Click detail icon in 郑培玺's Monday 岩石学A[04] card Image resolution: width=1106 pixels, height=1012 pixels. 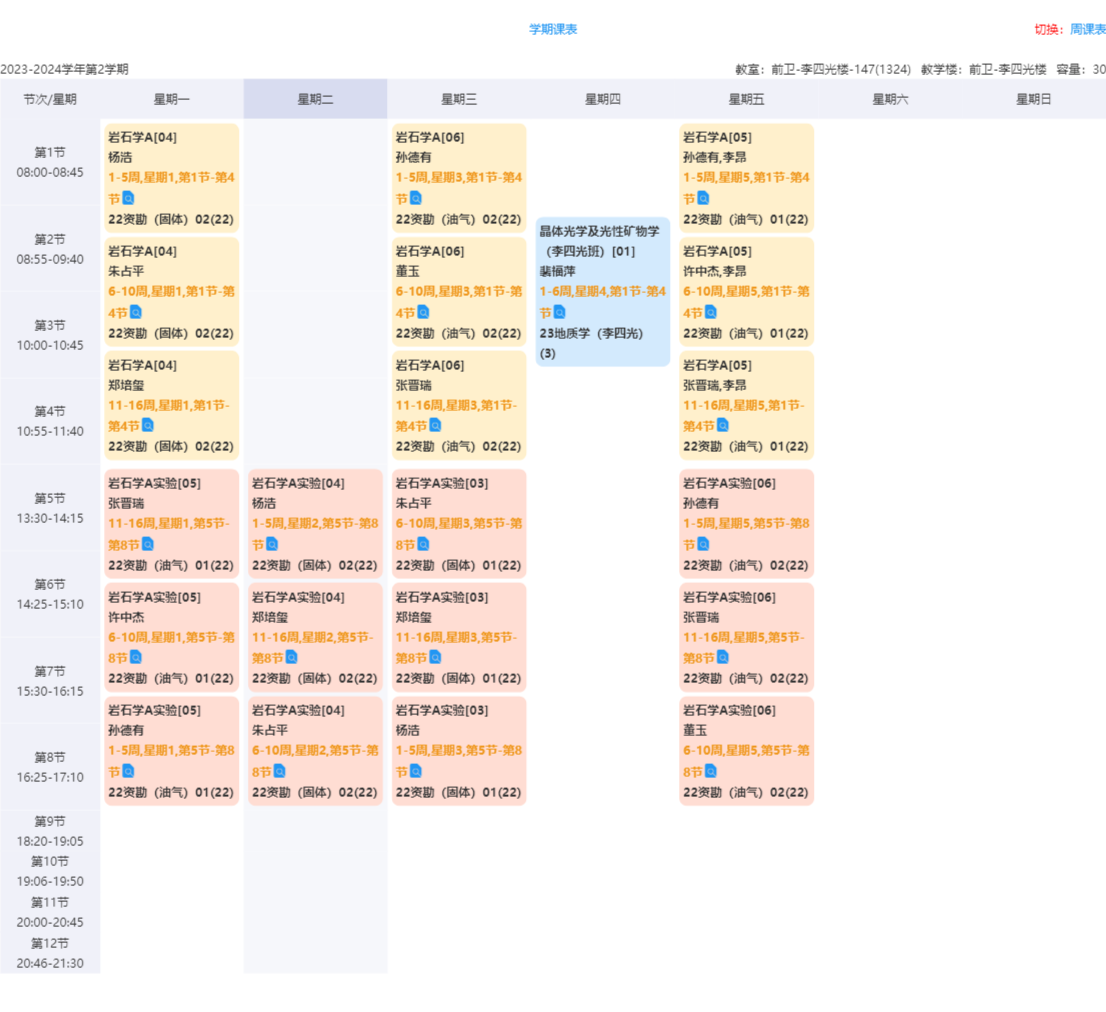tap(148, 426)
